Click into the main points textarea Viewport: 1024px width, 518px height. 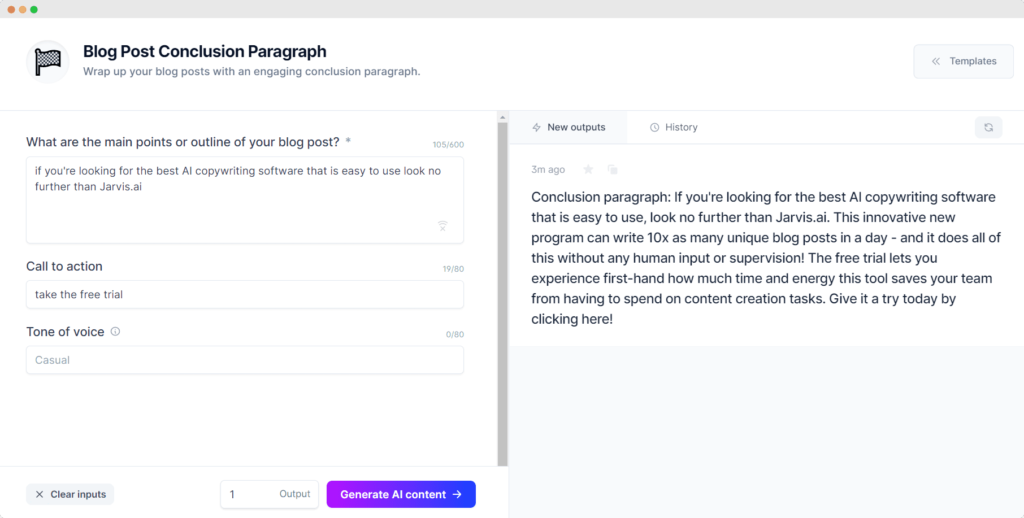point(245,200)
